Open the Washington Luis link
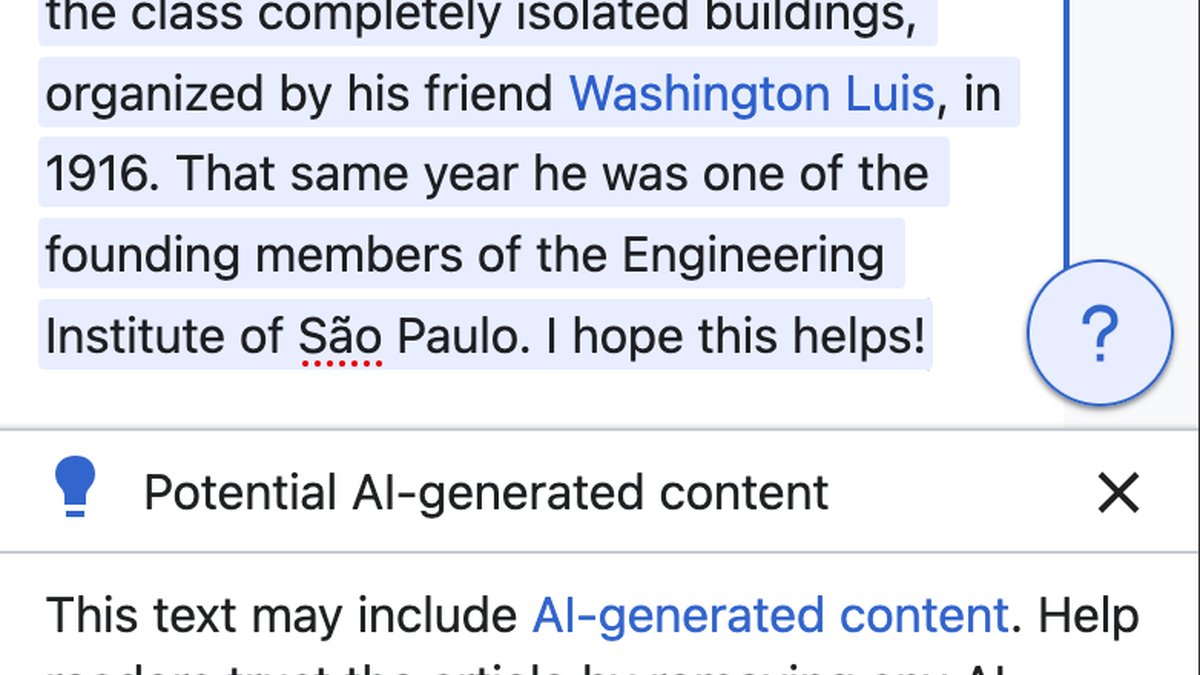Screen dimensions: 1200x675 (x=752, y=94)
